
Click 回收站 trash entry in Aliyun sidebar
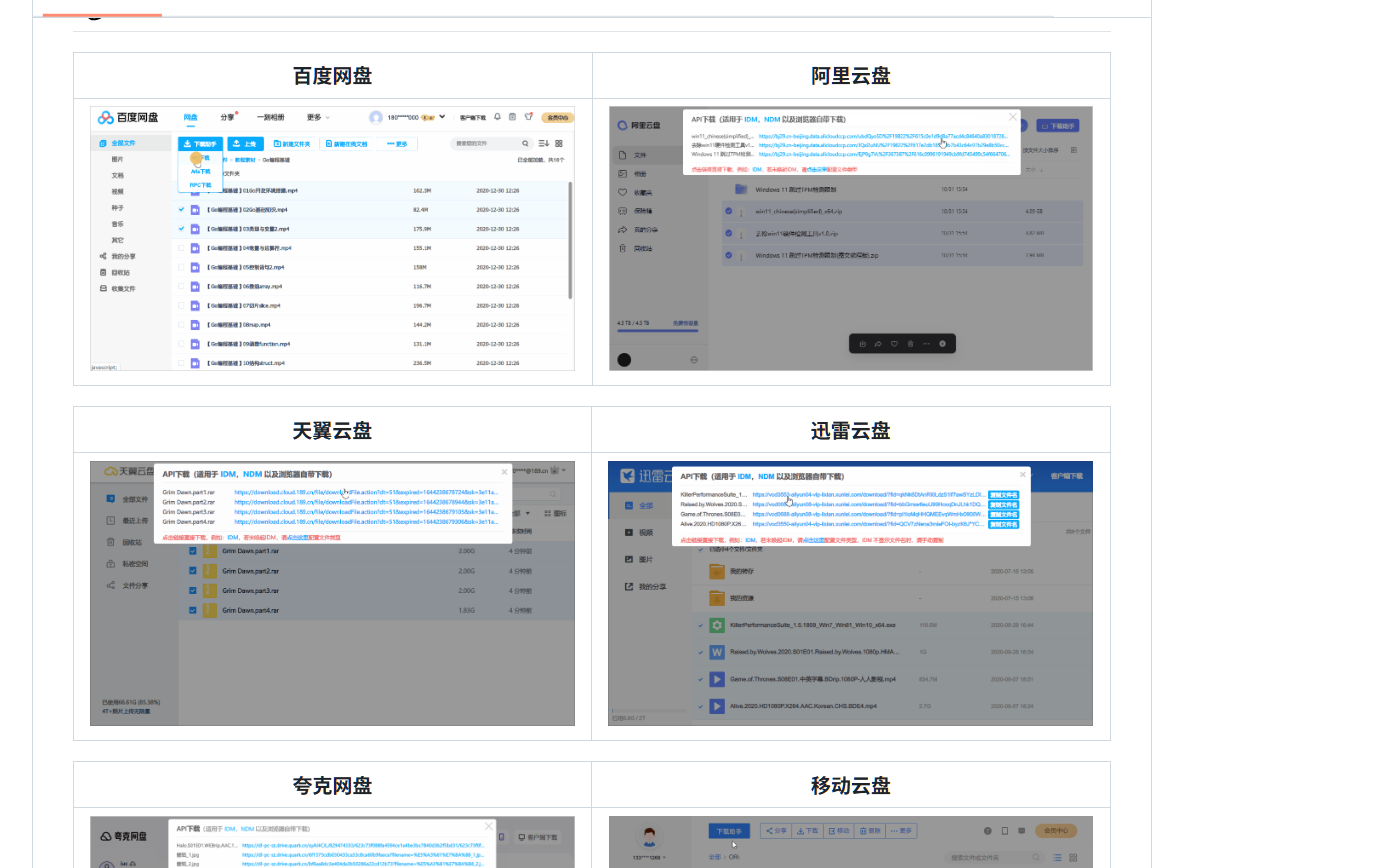[x=636, y=248]
